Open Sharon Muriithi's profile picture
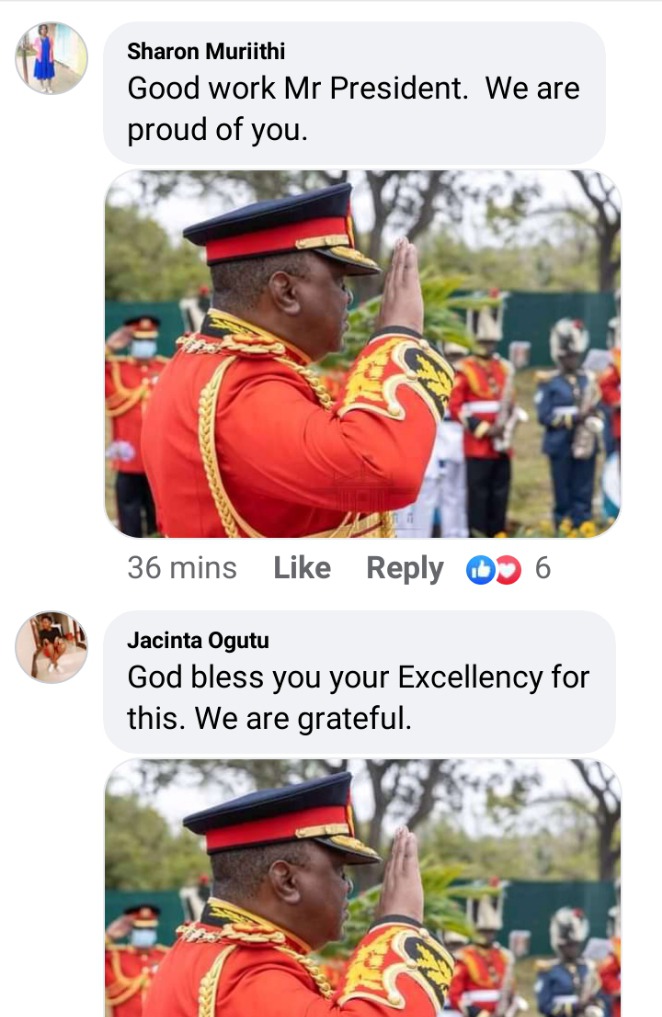 (51, 58)
